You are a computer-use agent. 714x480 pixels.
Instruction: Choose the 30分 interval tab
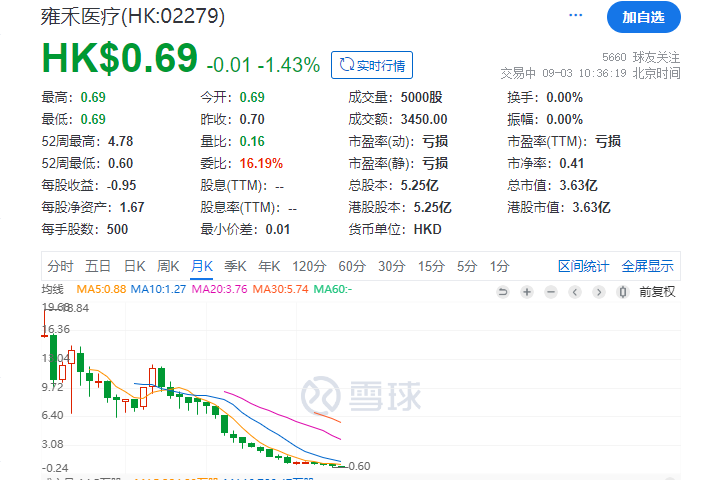point(392,266)
